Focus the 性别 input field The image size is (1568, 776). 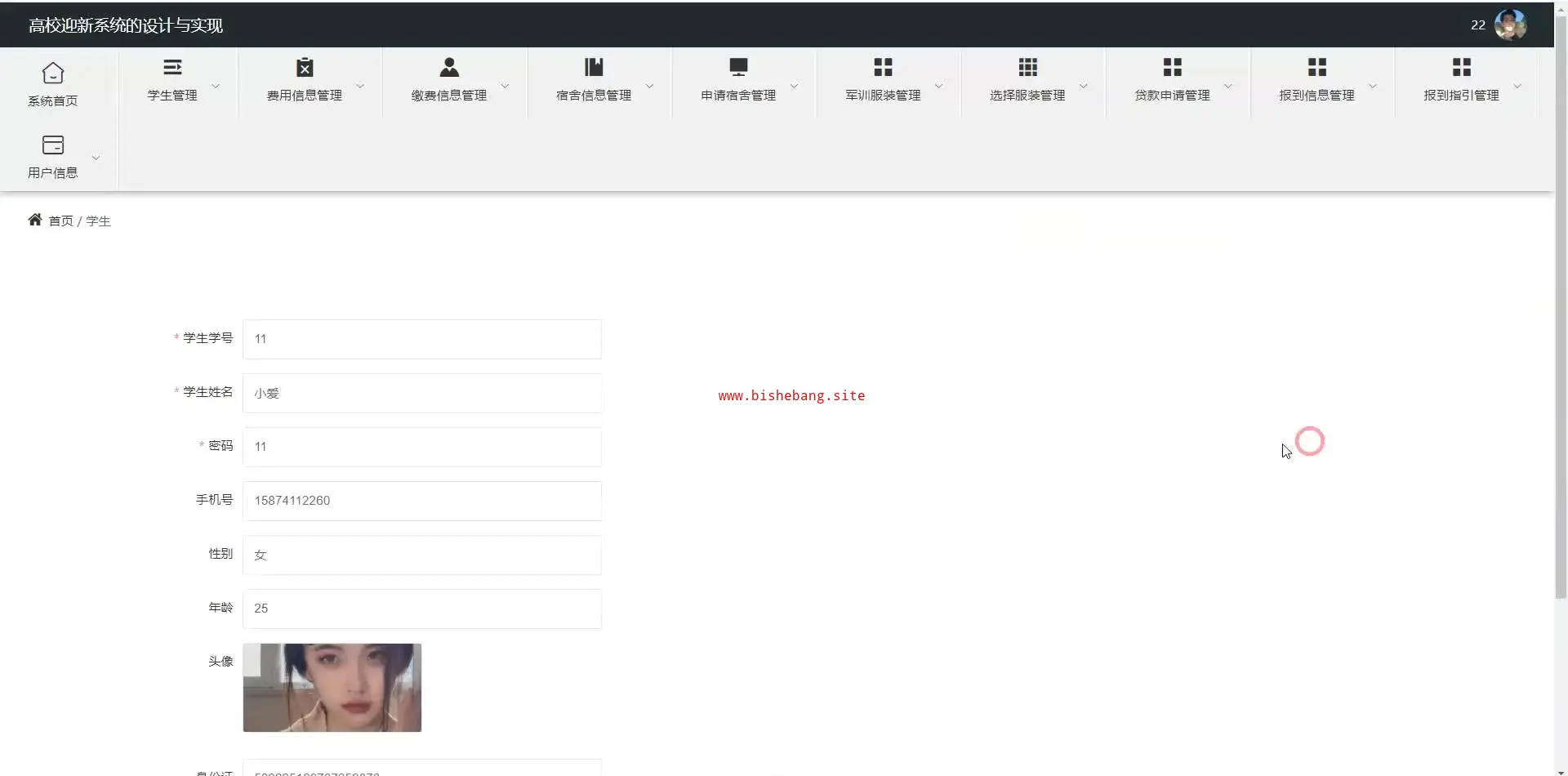coord(422,555)
